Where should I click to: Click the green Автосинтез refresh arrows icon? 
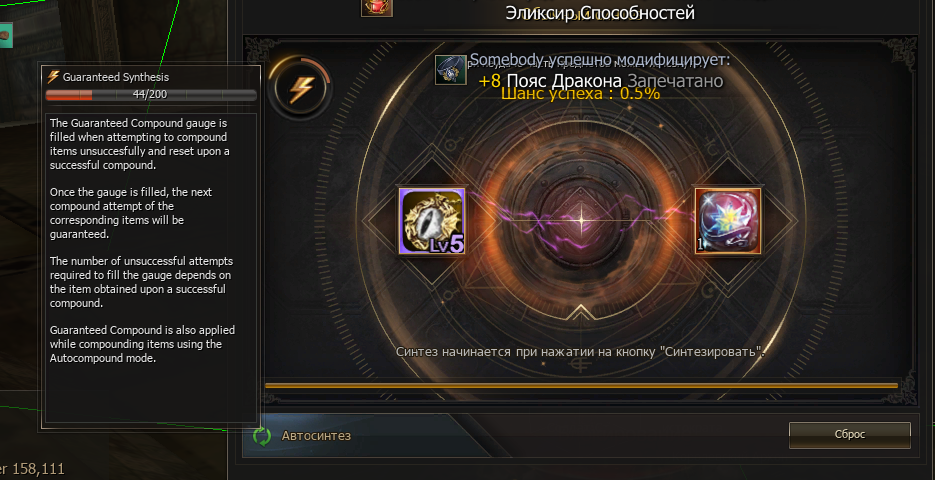coord(262,436)
